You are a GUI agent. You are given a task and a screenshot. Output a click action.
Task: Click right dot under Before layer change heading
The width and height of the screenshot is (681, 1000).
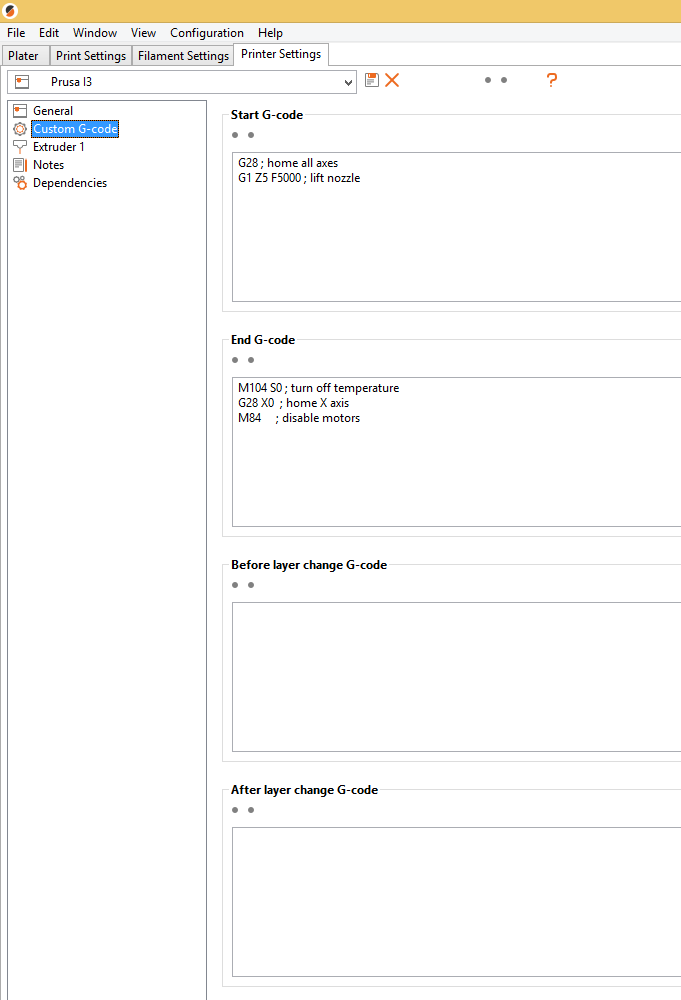[251, 585]
